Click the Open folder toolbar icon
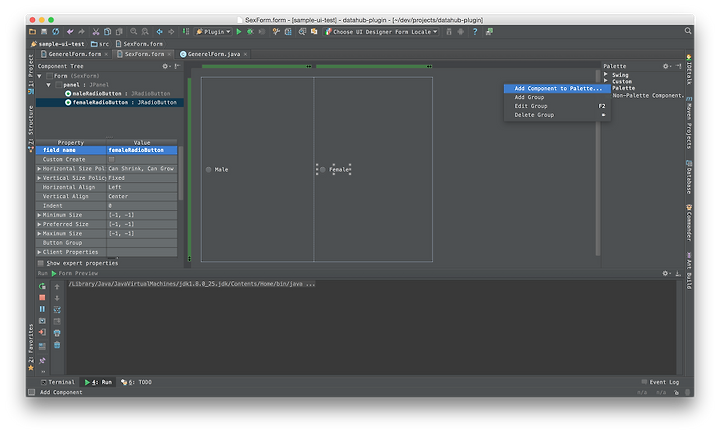 point(32,32)
